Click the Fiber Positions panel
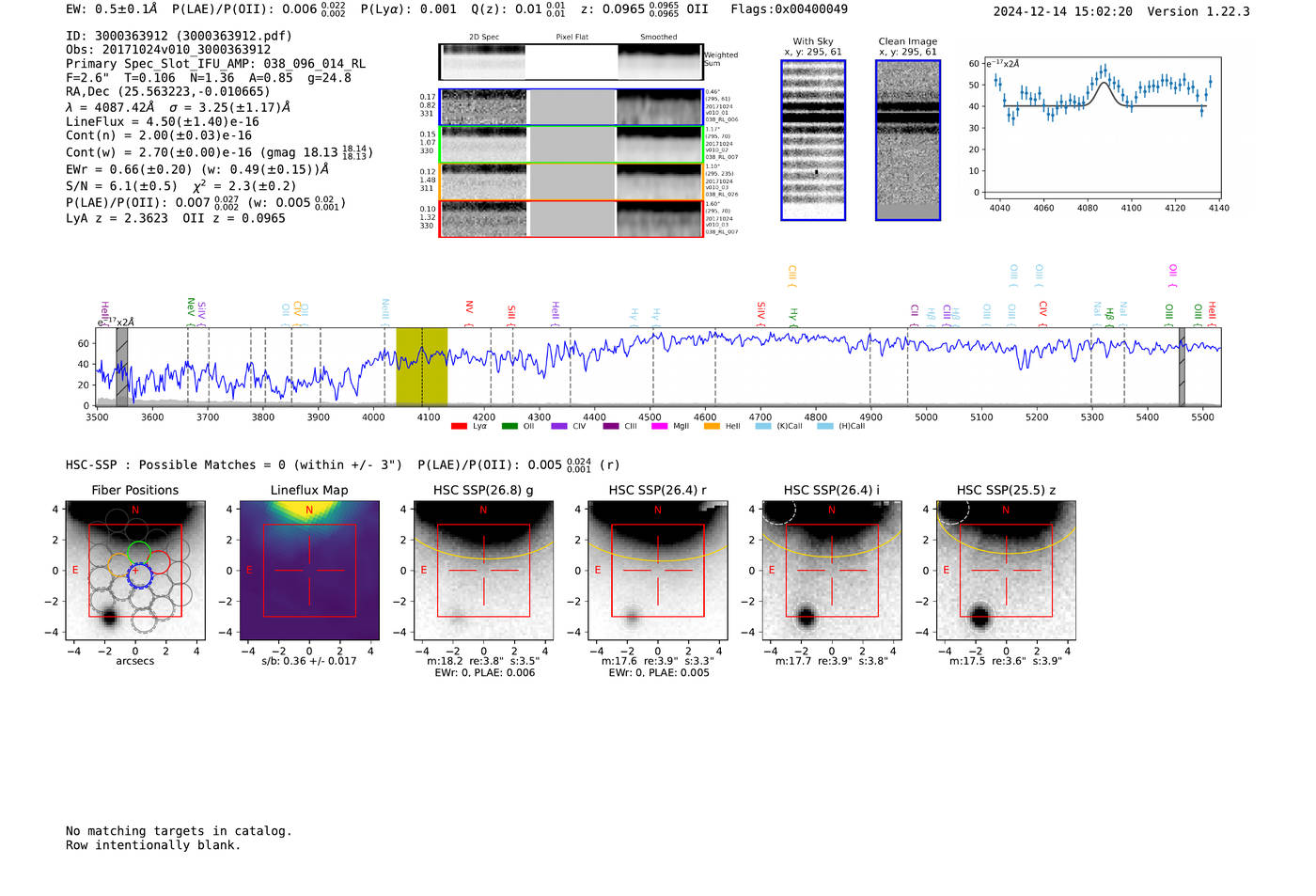The height and width of the screenshot is (896, 1316). pyautogui.click(x=135, y=571)
